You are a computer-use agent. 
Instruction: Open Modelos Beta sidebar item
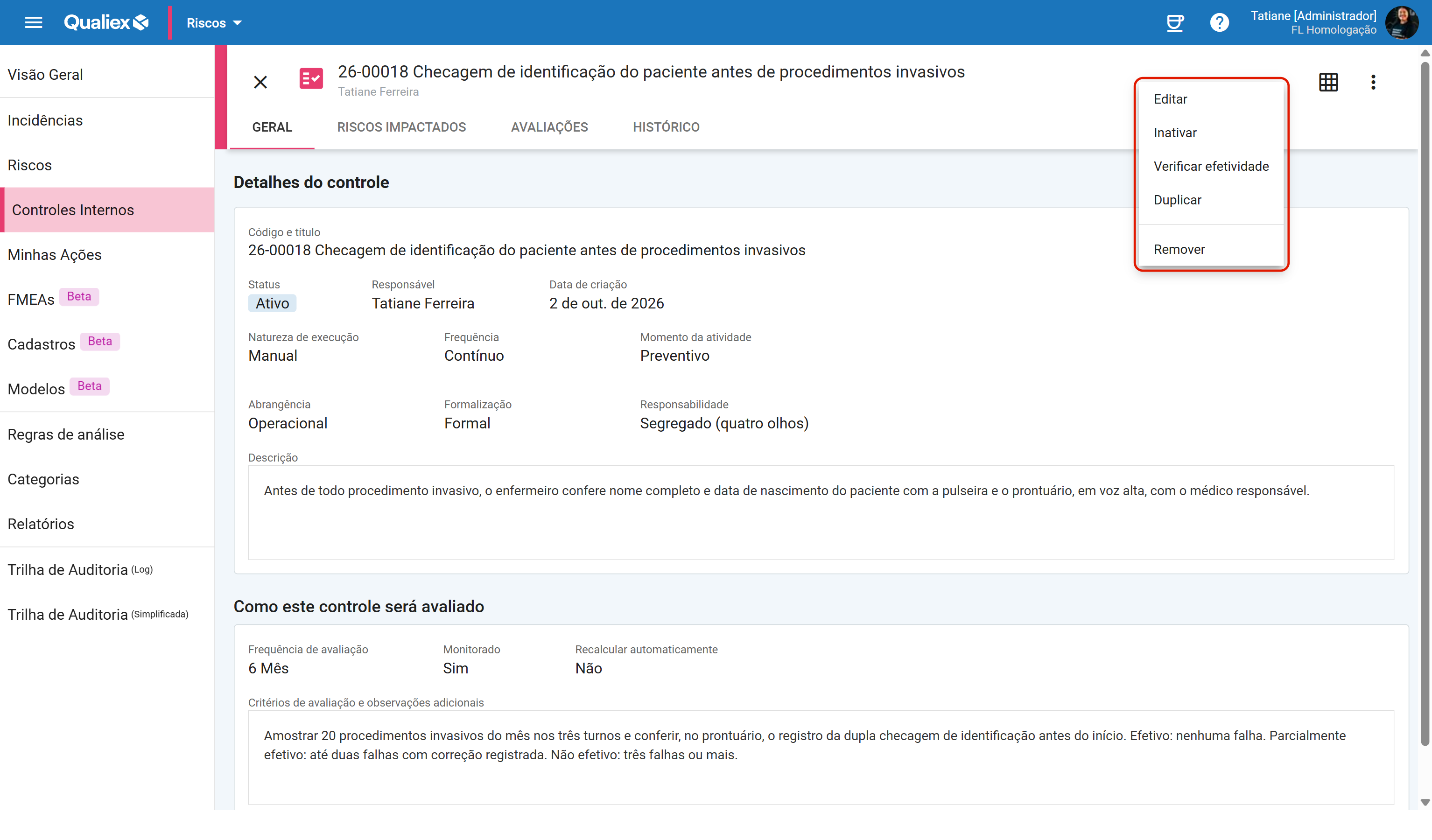(x=107, y=389)
